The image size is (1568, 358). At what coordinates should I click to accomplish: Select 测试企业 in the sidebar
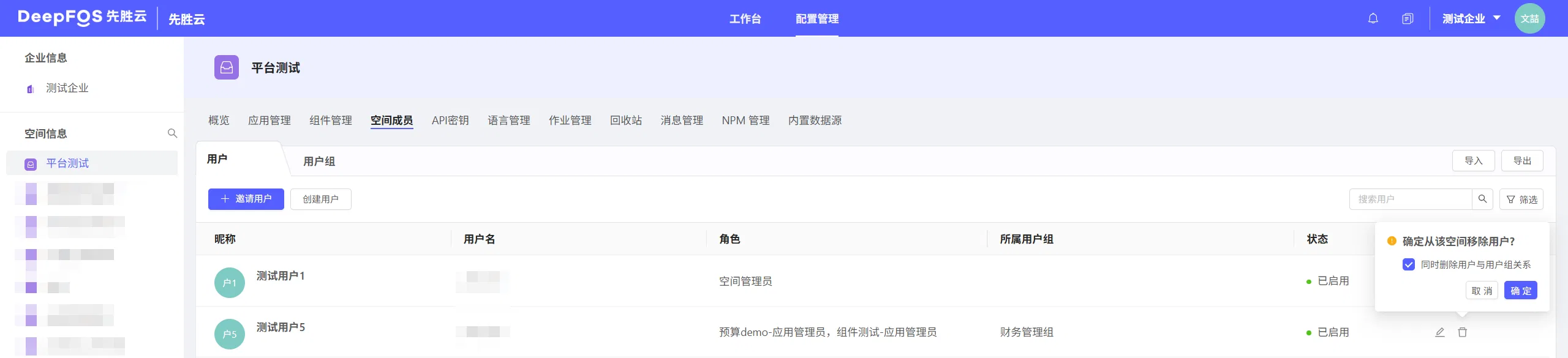click(67, 88)
